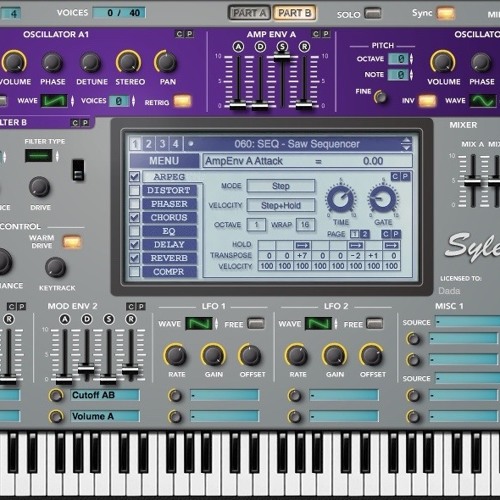Change LFO 1 waveform selector arrows
The width and height of the screenshot is (500, 500).
pyautogui.click(x=217, y=323)
